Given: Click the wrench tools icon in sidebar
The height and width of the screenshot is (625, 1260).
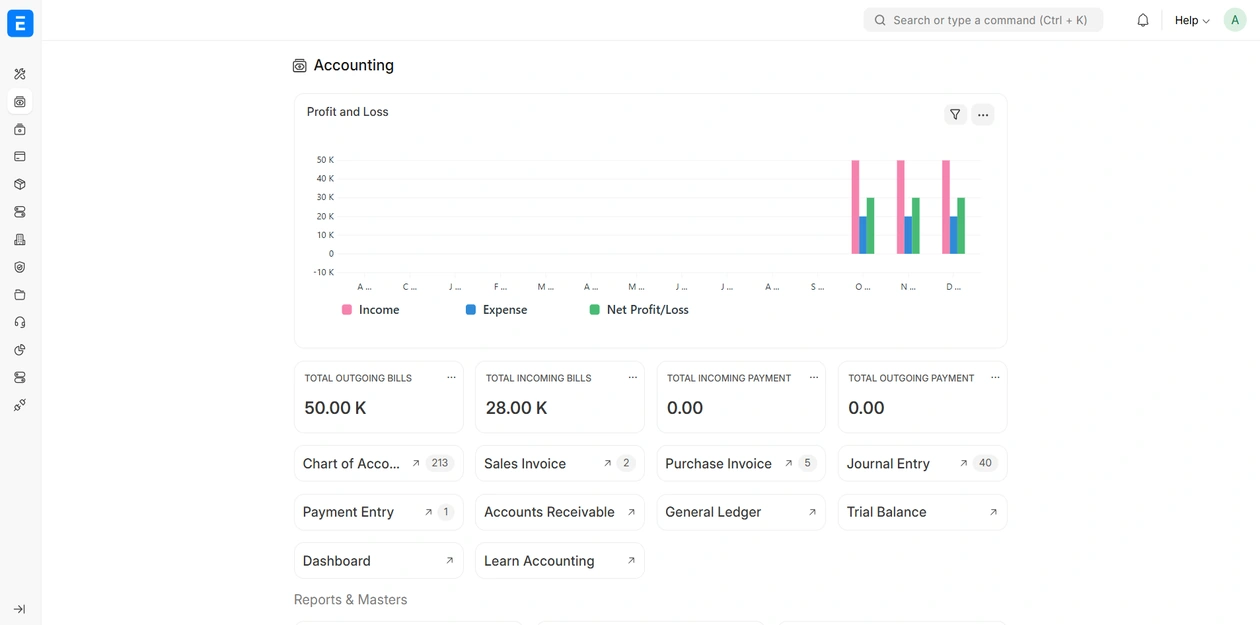Looking at the screenshot, I should click(20, 74).
